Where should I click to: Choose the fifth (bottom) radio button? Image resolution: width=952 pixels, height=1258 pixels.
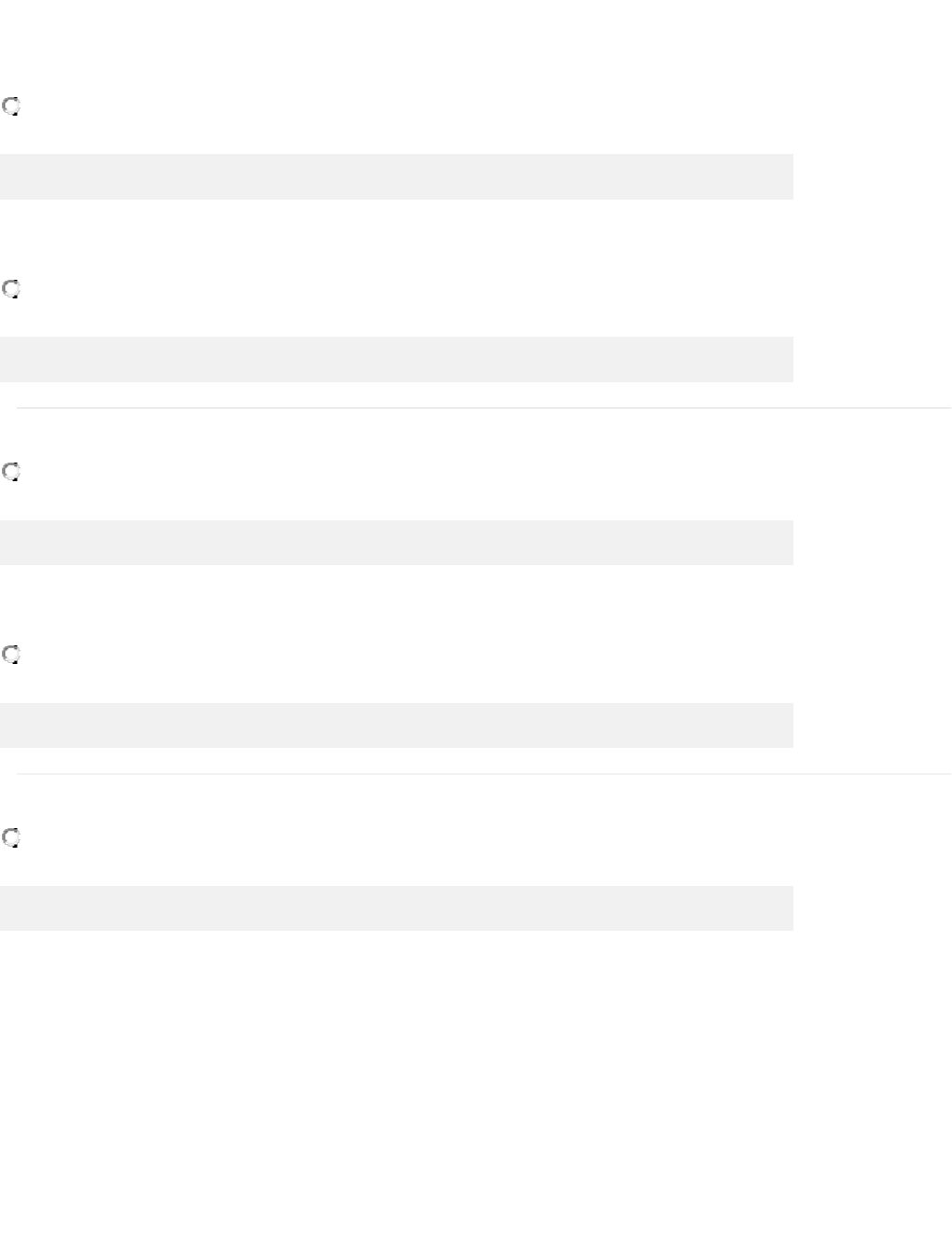11,837
